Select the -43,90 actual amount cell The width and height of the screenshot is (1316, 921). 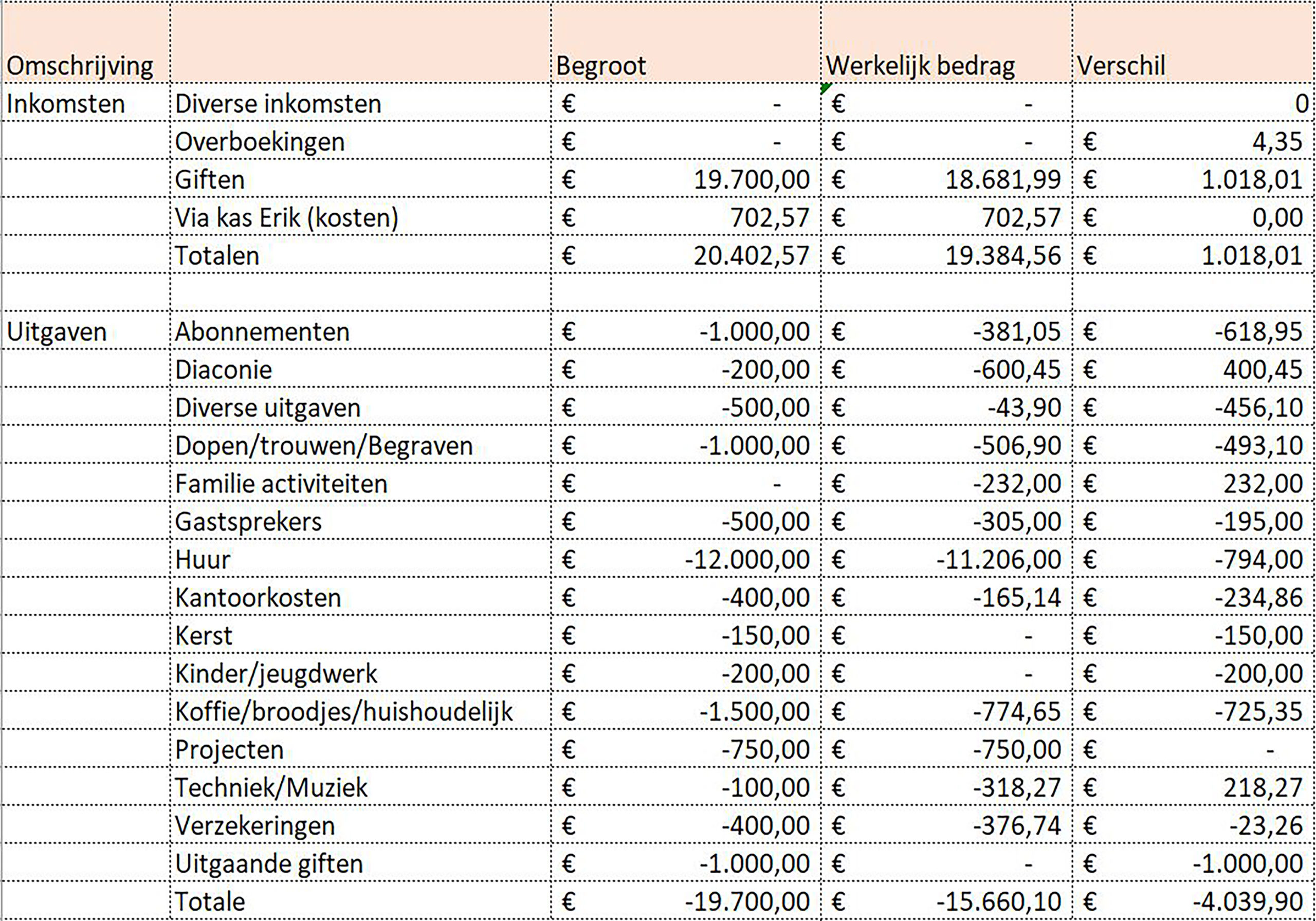click(x=947, y=407)
